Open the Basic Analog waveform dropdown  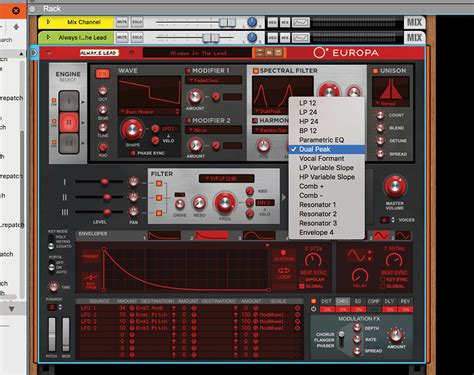[150, 112]
